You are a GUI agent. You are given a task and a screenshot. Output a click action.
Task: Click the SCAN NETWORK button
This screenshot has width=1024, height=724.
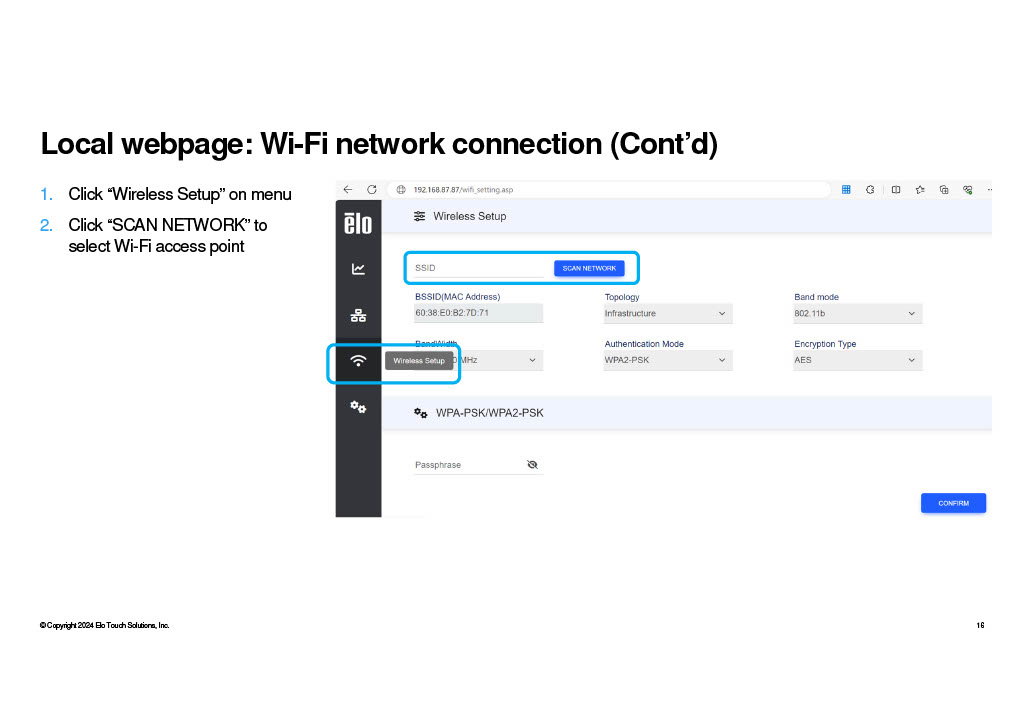coord(589,268)
